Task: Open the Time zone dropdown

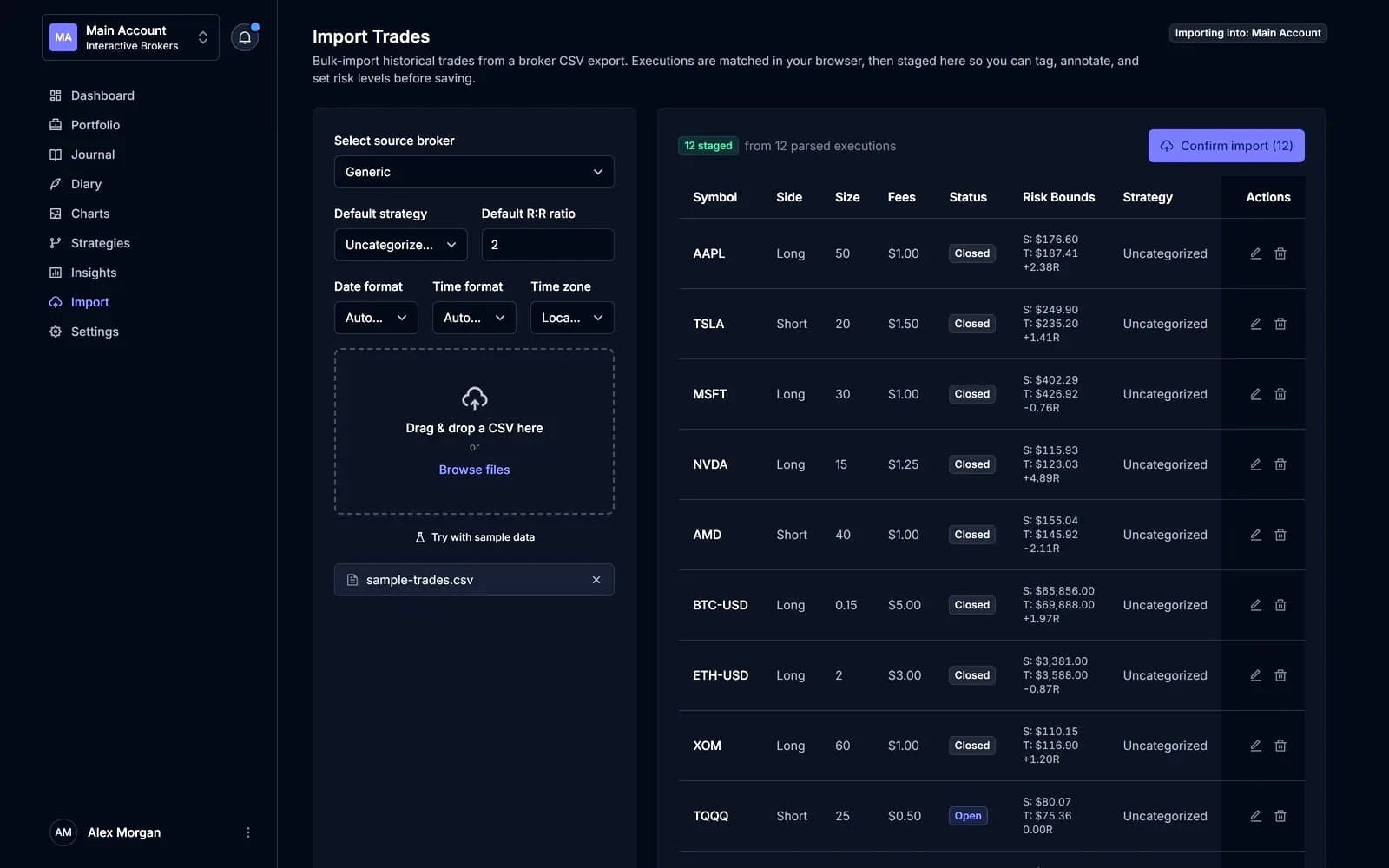Action: pos(572,318)
